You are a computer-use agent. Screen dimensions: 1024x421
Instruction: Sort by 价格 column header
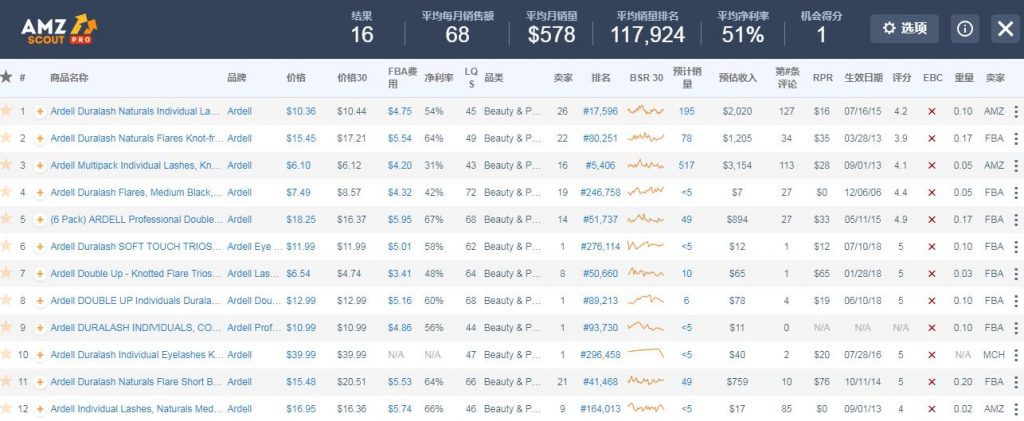click(296, 77)
